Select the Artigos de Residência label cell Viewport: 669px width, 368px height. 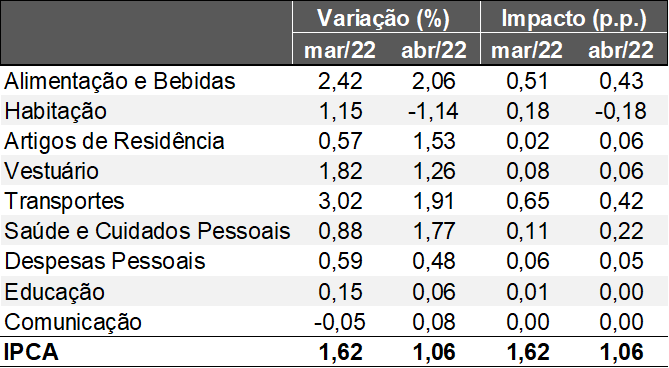[114, 142]
